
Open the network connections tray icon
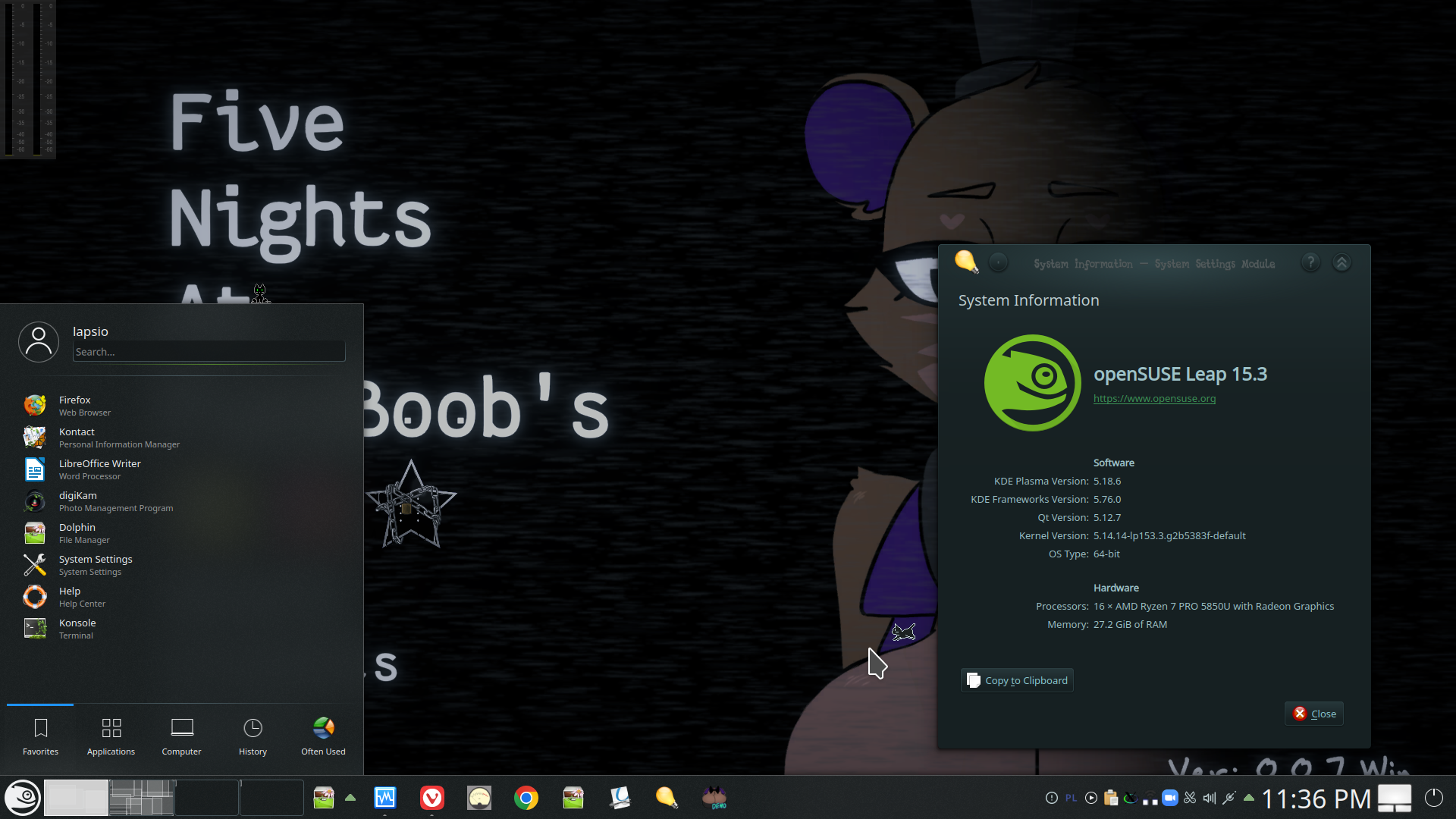pyautogui.click(x=1150, y=798)
